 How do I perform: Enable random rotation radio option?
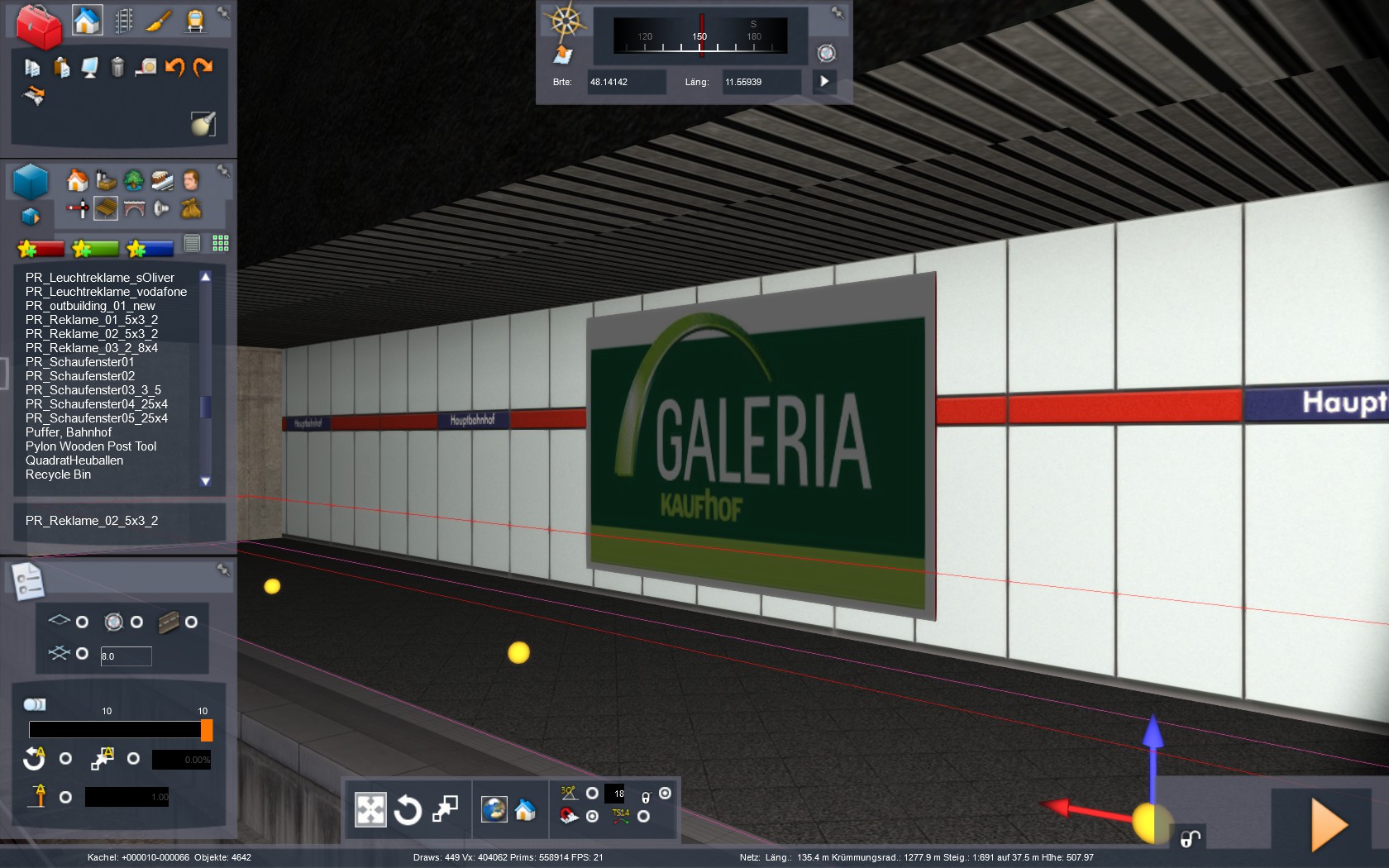[65, 758]
